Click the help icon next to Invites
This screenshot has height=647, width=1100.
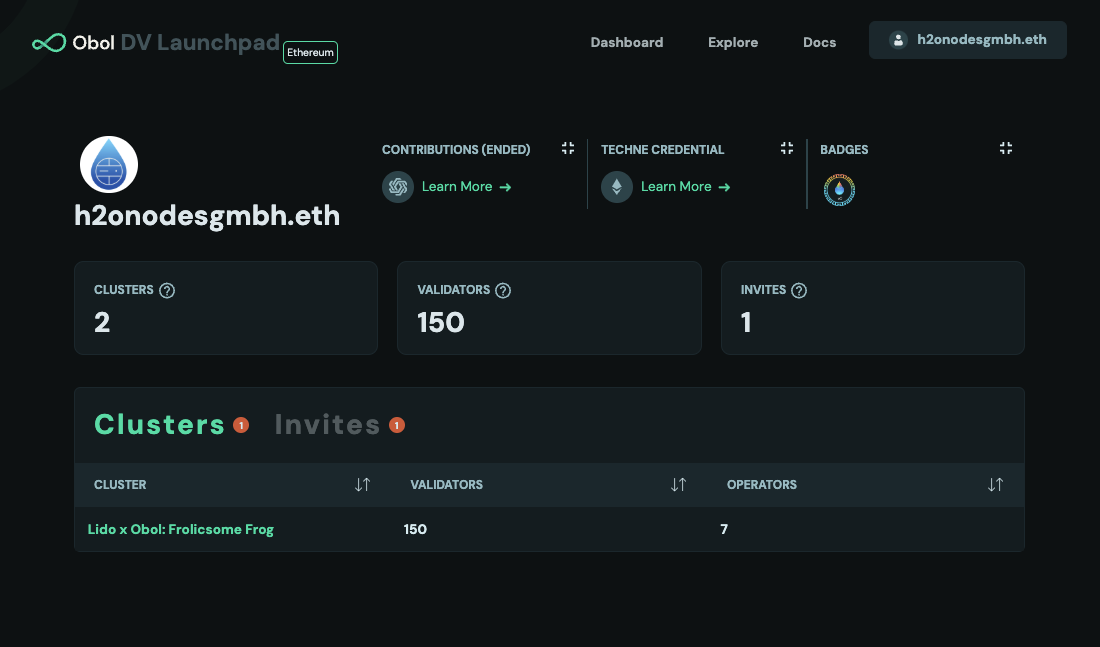[x=799, y=290]
